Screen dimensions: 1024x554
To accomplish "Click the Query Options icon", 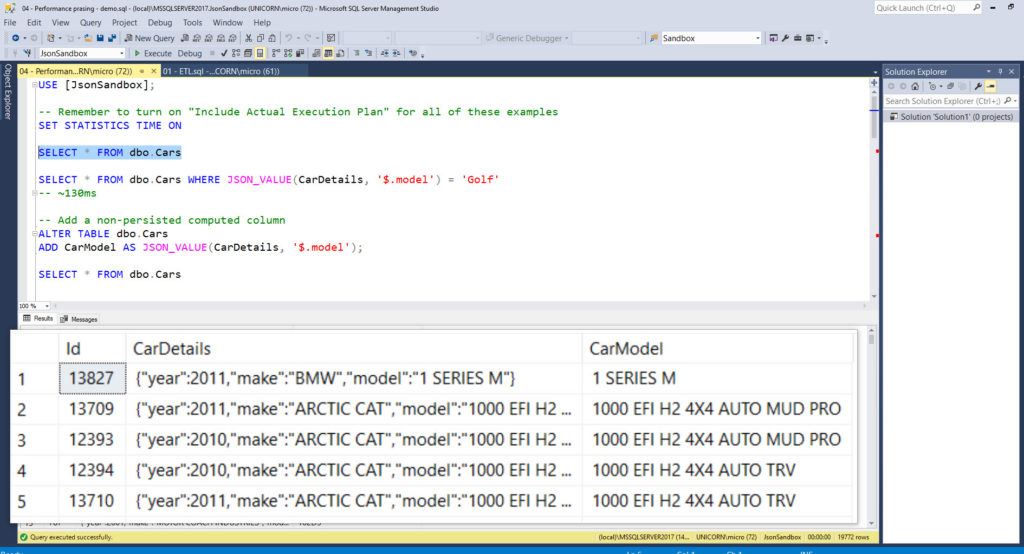I will (248, 54).
